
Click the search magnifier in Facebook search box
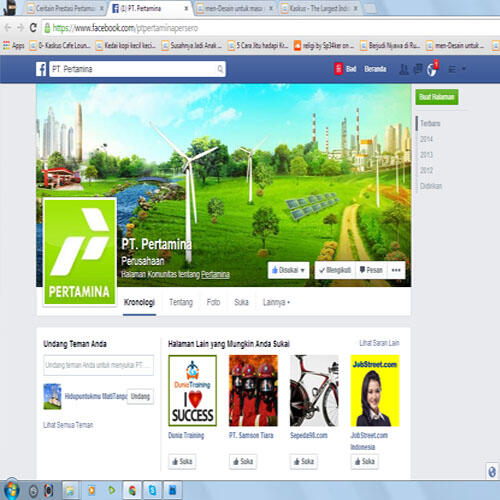pyautogui.click(x=220, y=69)
